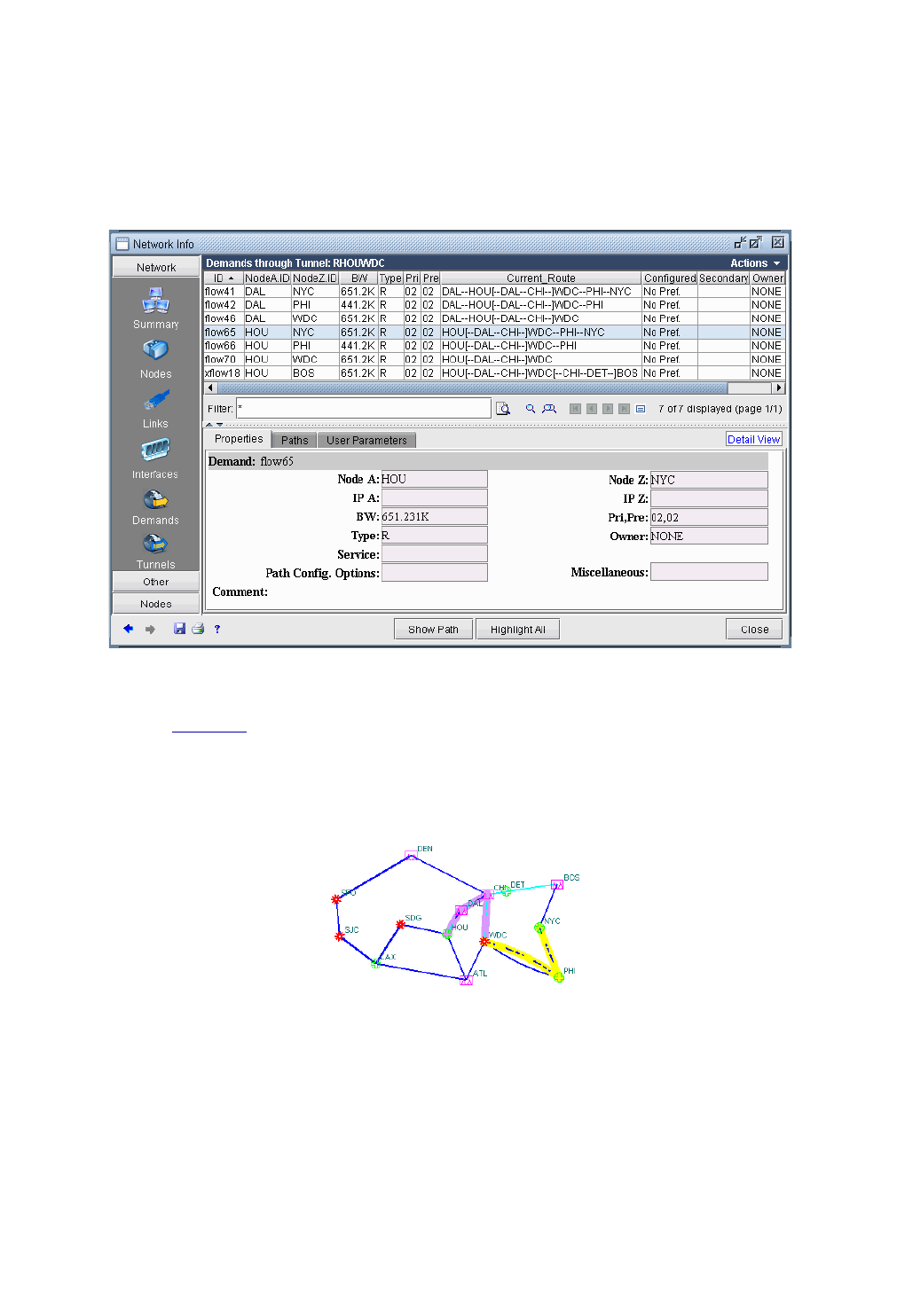897x1316 pixels.
Task: Click the Close button
Action: [755, 630]
